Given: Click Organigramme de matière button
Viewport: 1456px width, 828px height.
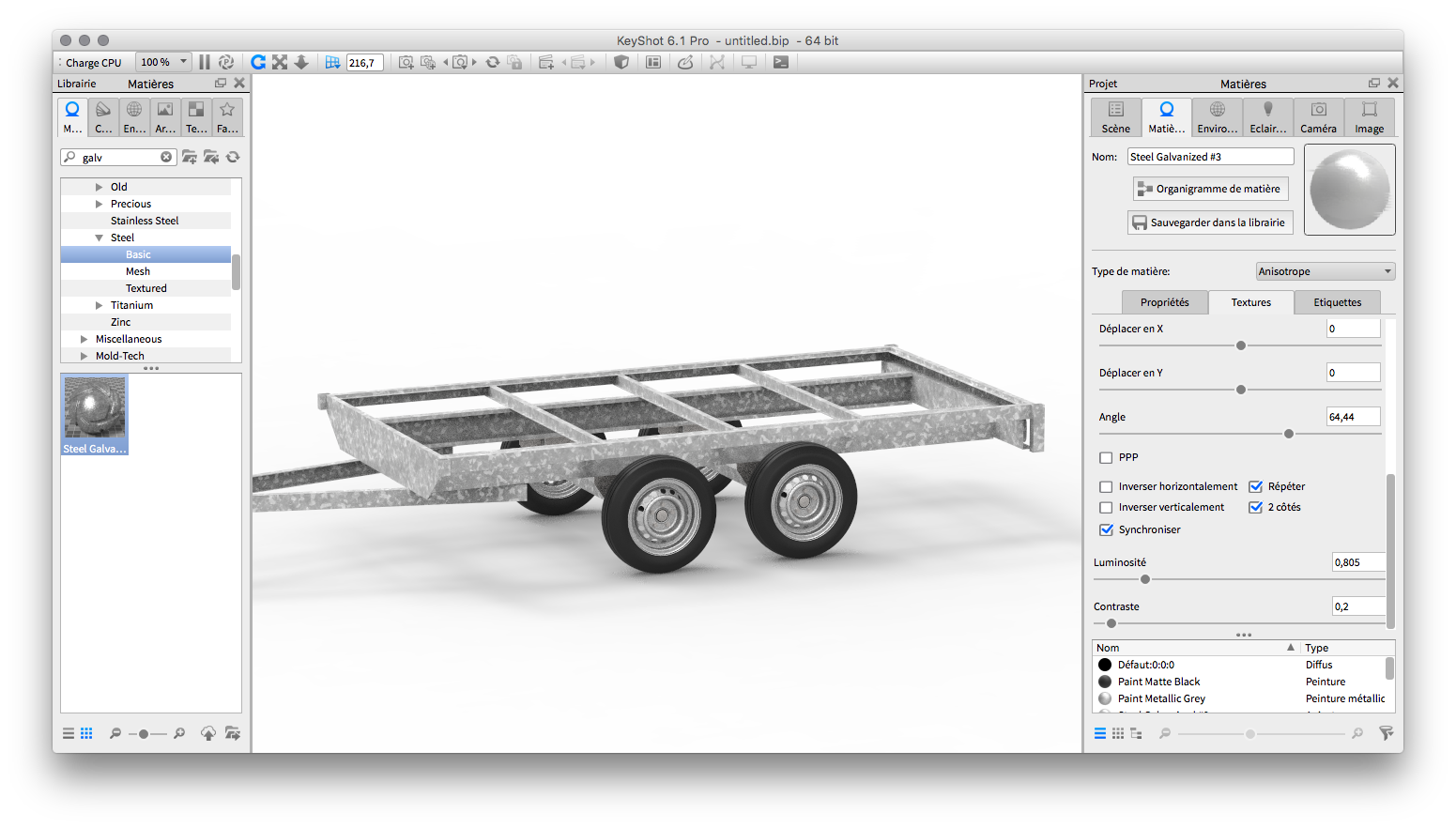Looking at the screenshot, I should pos(1210,189).
